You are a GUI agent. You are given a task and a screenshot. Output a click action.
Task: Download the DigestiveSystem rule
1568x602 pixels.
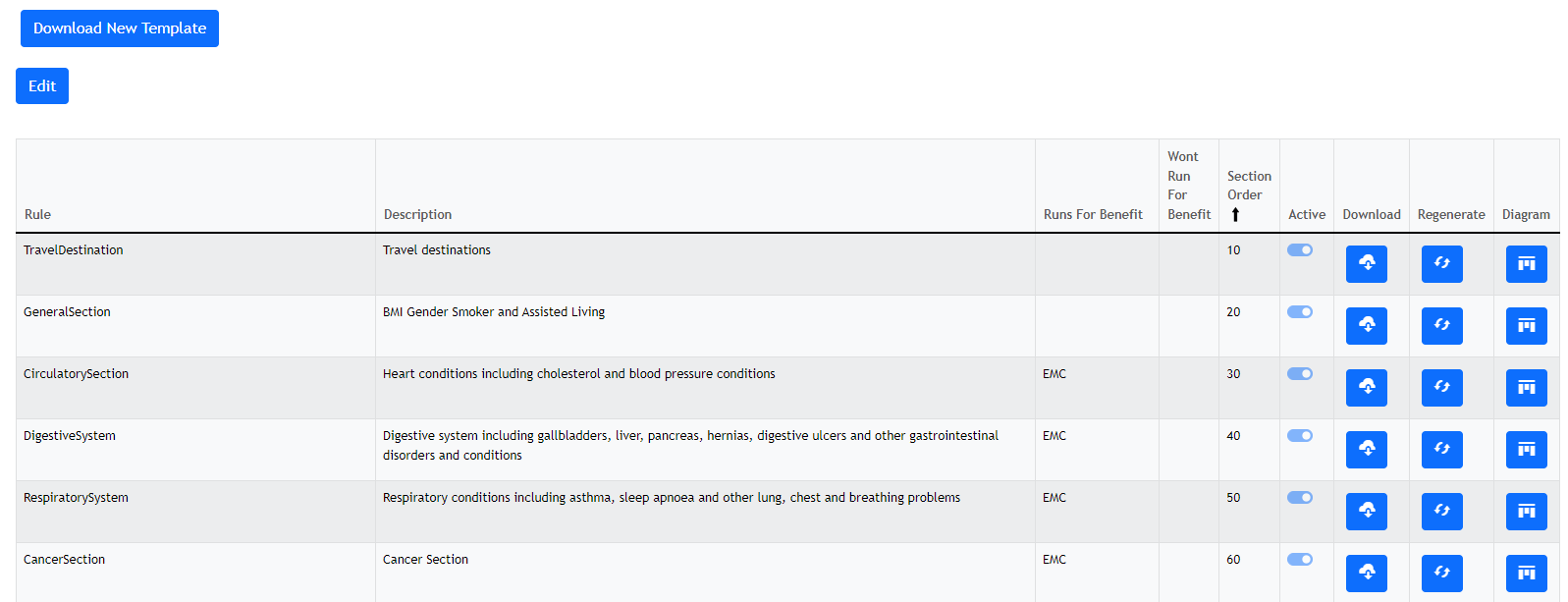click(1366, 450)
